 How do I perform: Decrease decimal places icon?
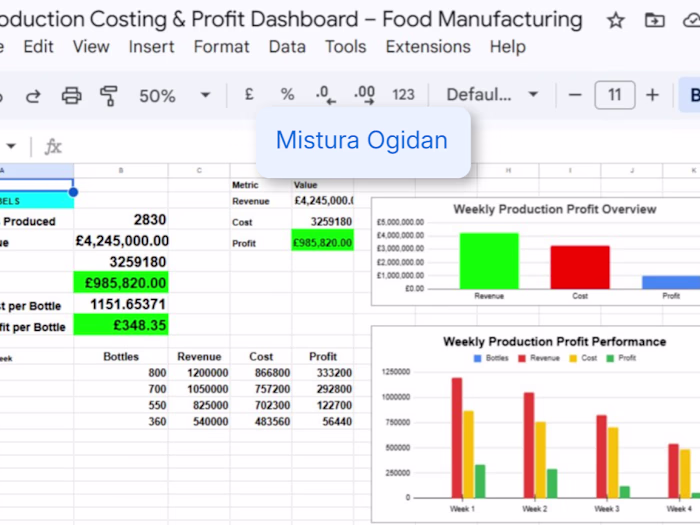tap(325, 95)
